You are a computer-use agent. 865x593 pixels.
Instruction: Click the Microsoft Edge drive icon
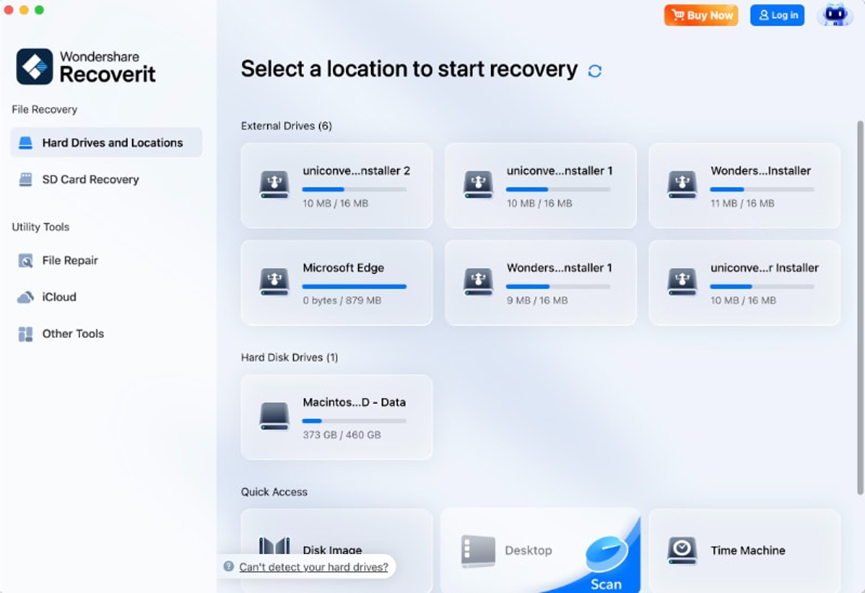click(274, 282)
